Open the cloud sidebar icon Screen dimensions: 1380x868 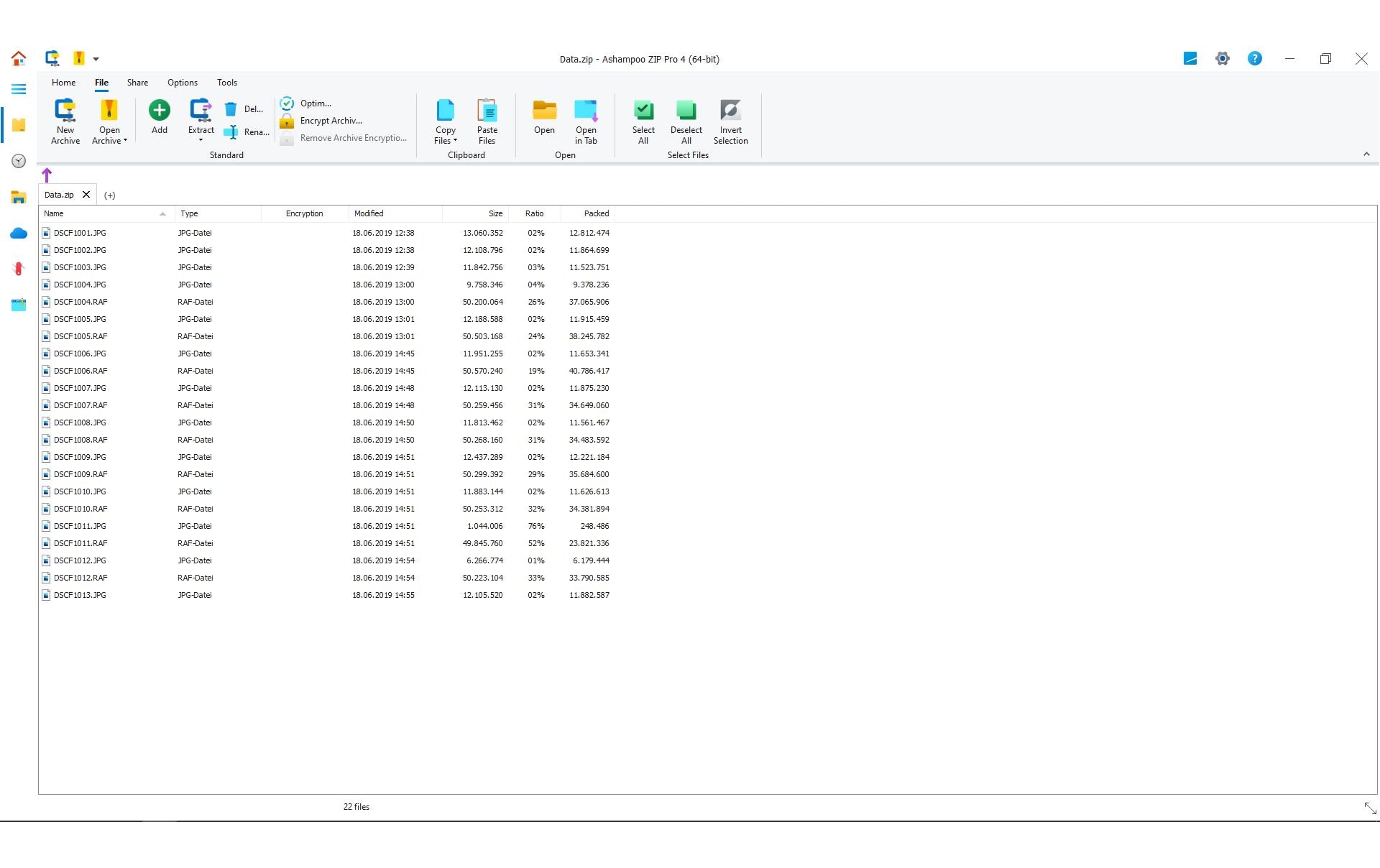click(19, 233)
